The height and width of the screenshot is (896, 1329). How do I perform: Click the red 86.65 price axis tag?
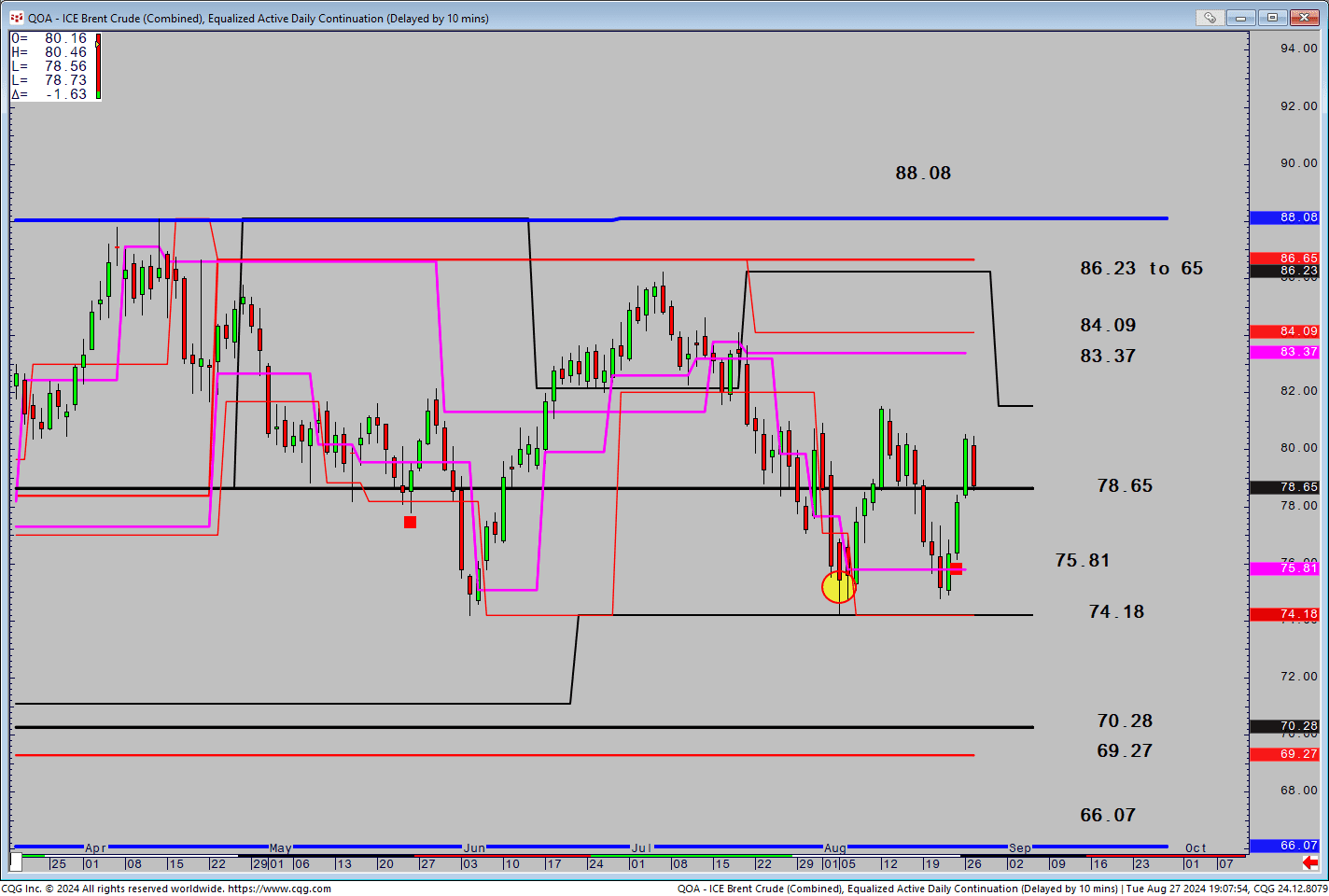pos(1285,259)
